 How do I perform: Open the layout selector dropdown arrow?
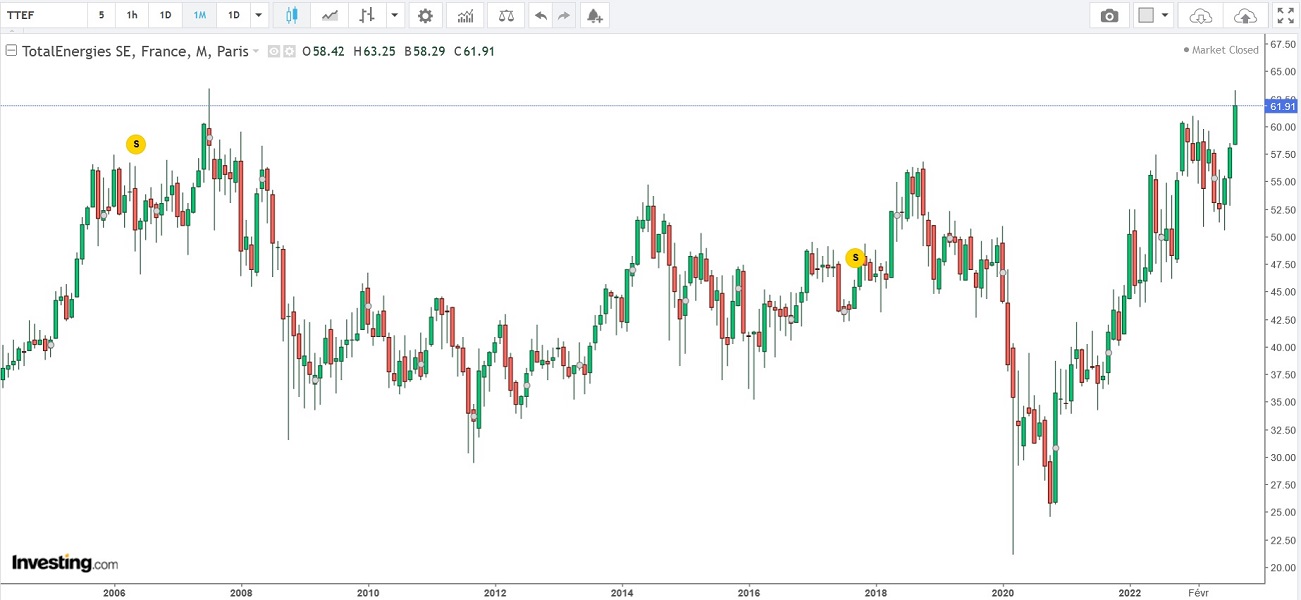tap(1165, 16)
